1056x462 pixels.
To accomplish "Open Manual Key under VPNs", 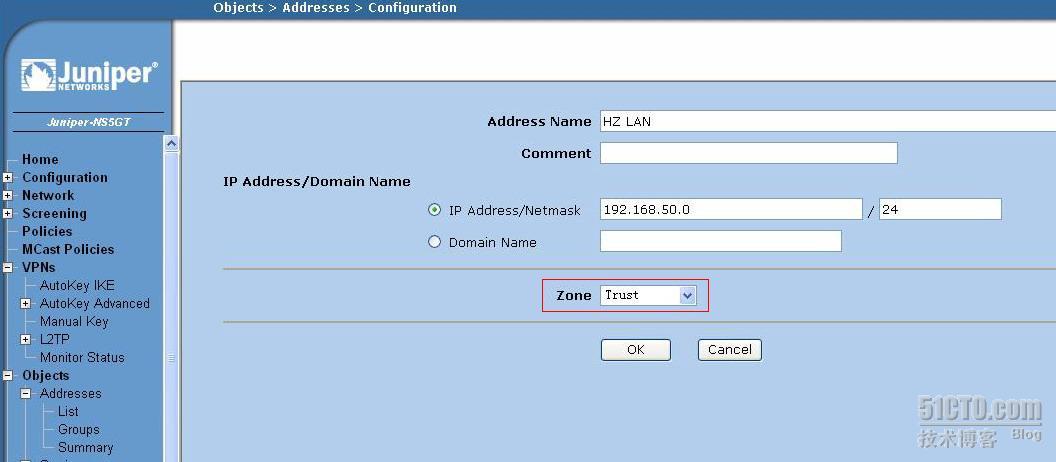I will (74, 321).
